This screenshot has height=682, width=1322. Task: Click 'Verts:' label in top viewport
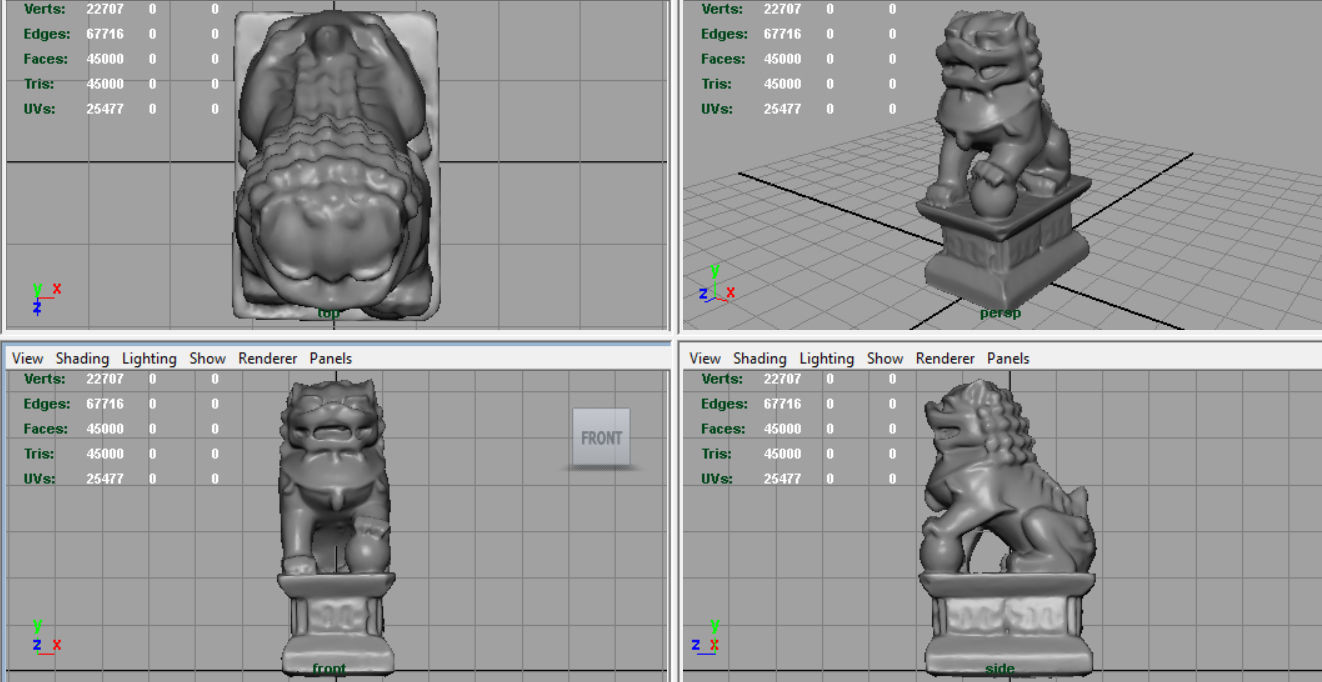[44, 9]
